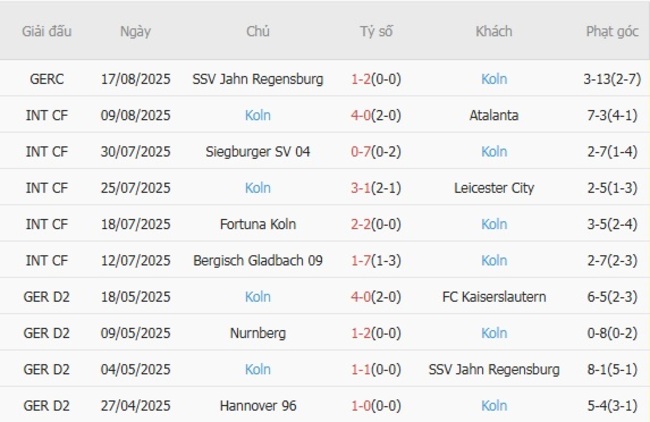Open SSV Jahn Regensburg home team on 17/08/2025
Image resolution: width=650 pixels, height=422 pixels.
(x=258, y=79)
